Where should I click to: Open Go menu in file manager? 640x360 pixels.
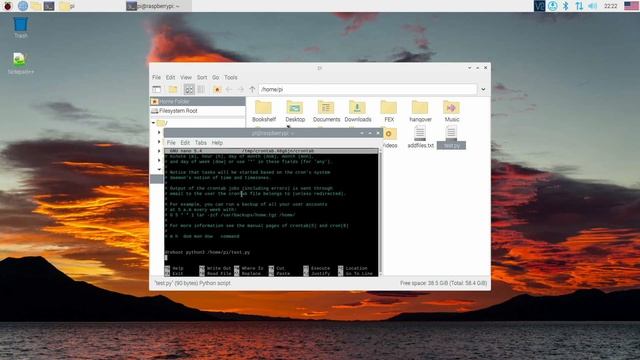pos(216,77)
